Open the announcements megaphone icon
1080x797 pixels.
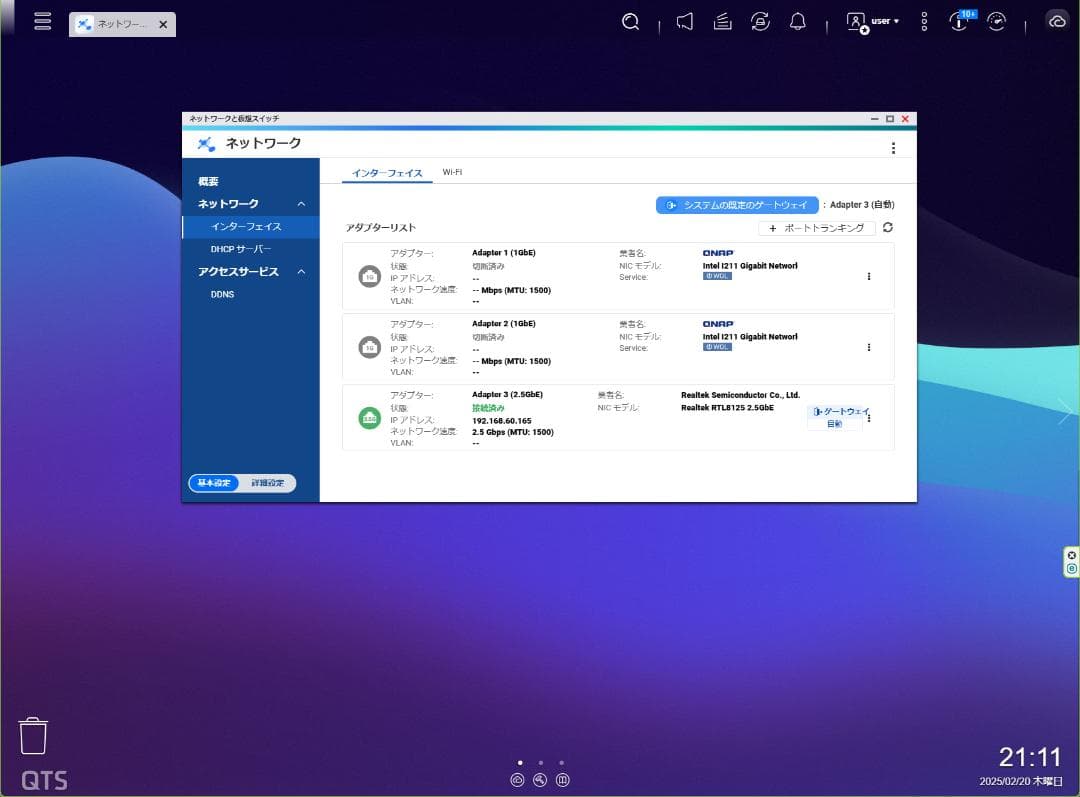tap(684, 21)
